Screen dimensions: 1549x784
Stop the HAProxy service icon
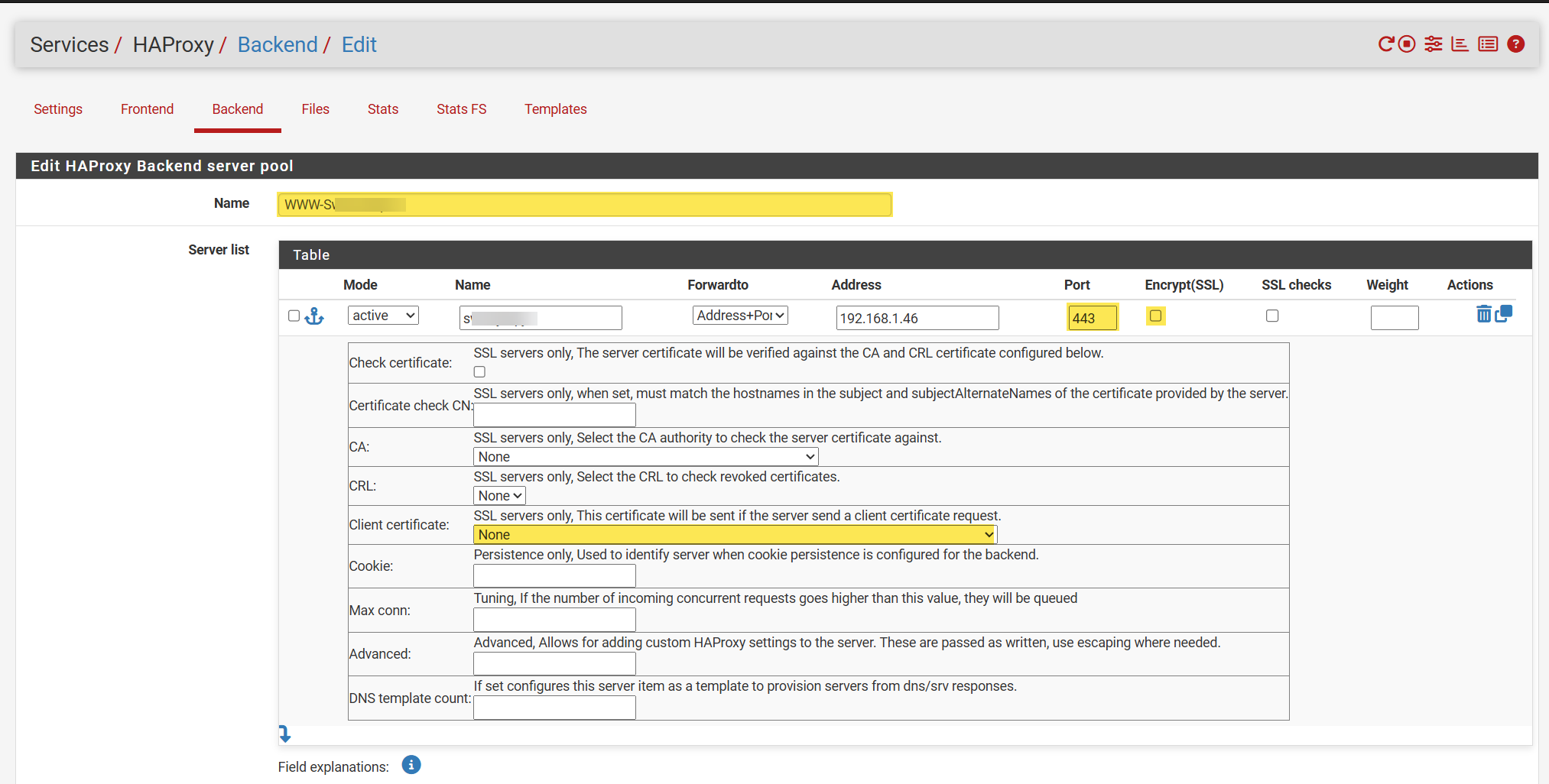click(1407, 44)
